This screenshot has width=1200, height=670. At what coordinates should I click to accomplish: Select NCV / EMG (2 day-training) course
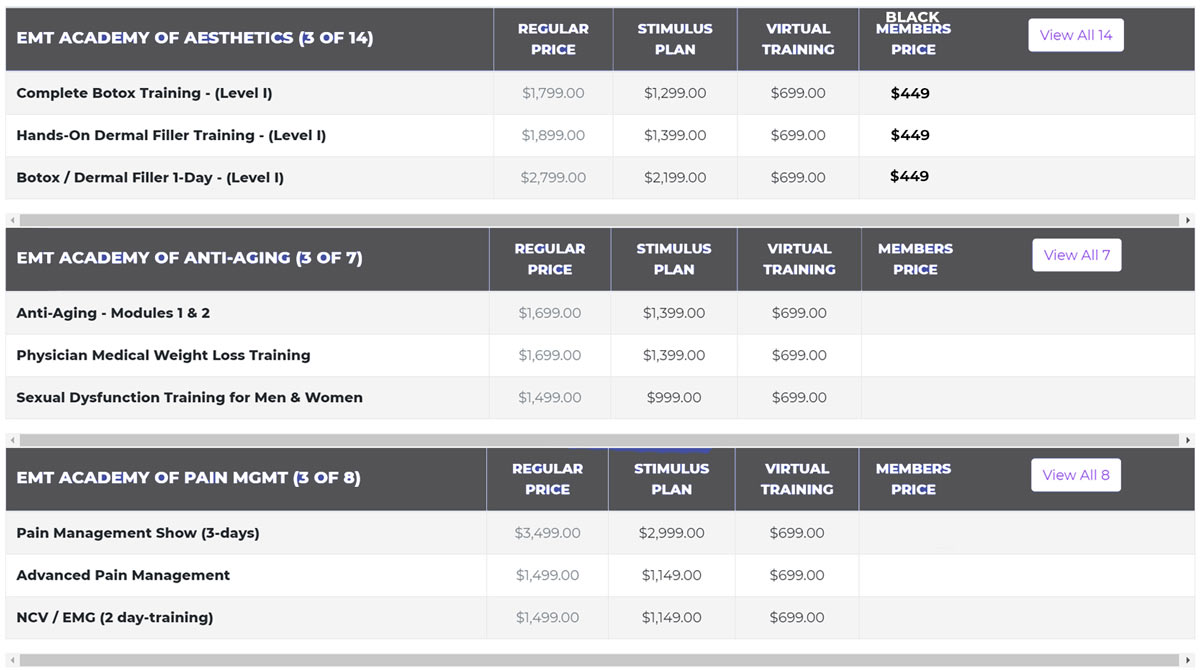115,617
